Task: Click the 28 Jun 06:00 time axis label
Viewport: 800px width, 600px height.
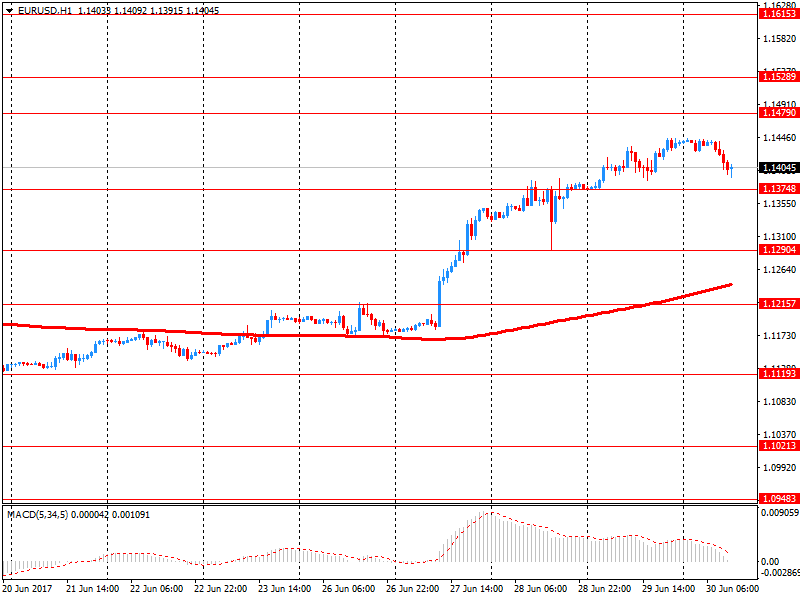Action: coord(540,589)
